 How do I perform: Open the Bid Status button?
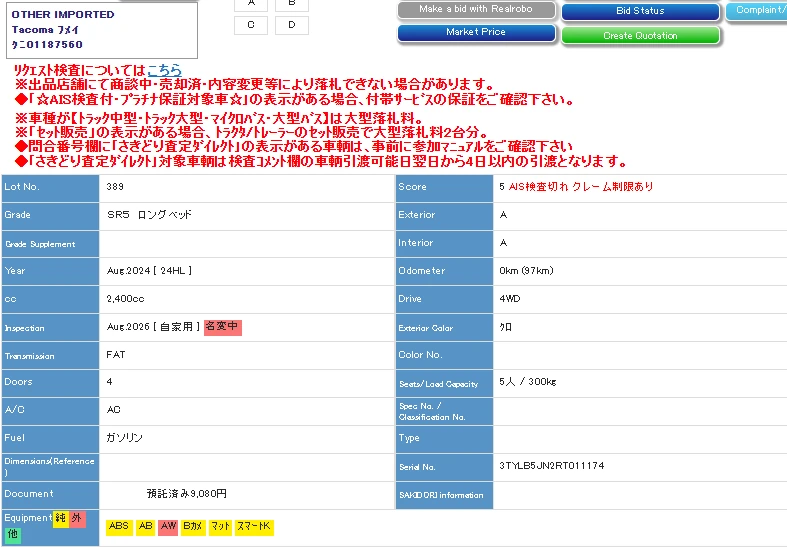point(640,11)
